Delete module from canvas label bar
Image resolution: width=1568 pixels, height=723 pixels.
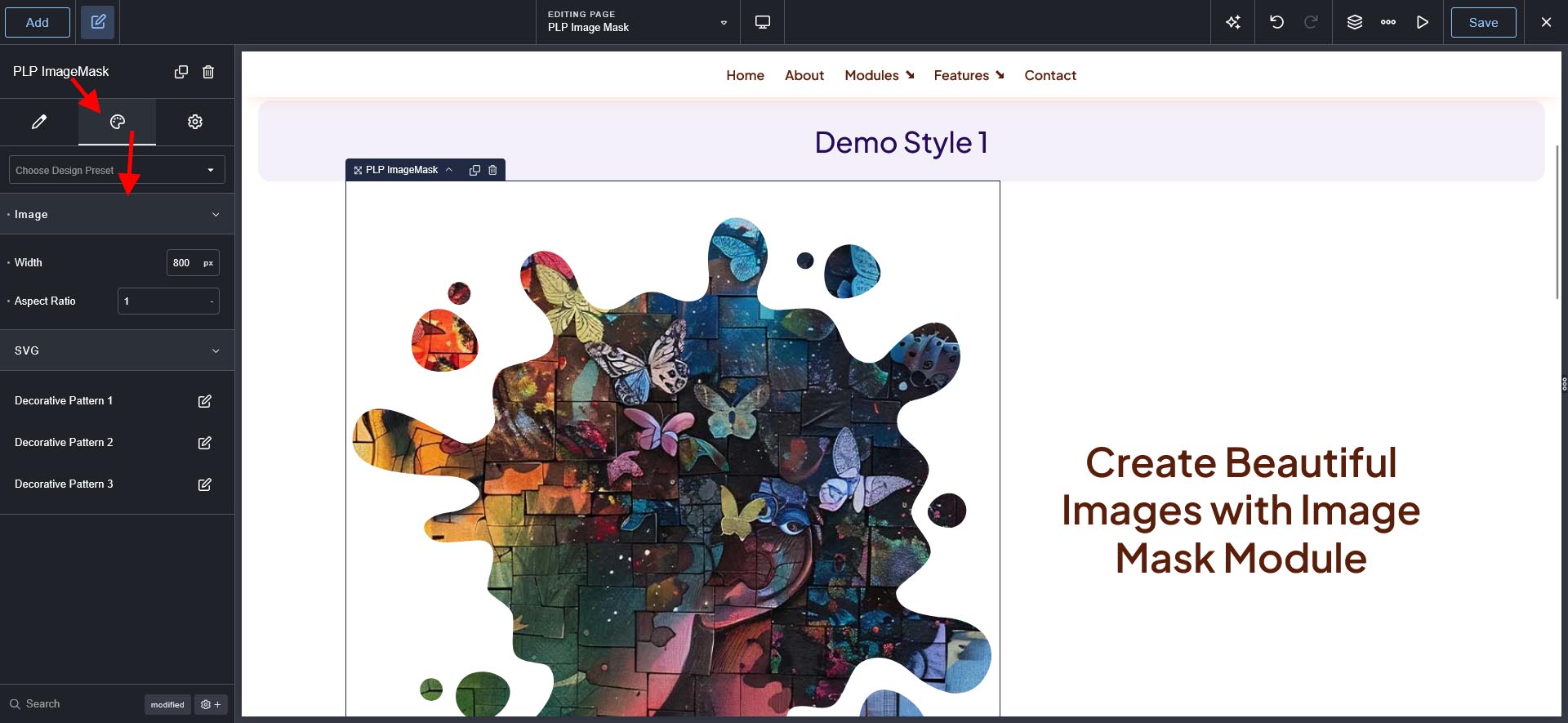(492, 170)
